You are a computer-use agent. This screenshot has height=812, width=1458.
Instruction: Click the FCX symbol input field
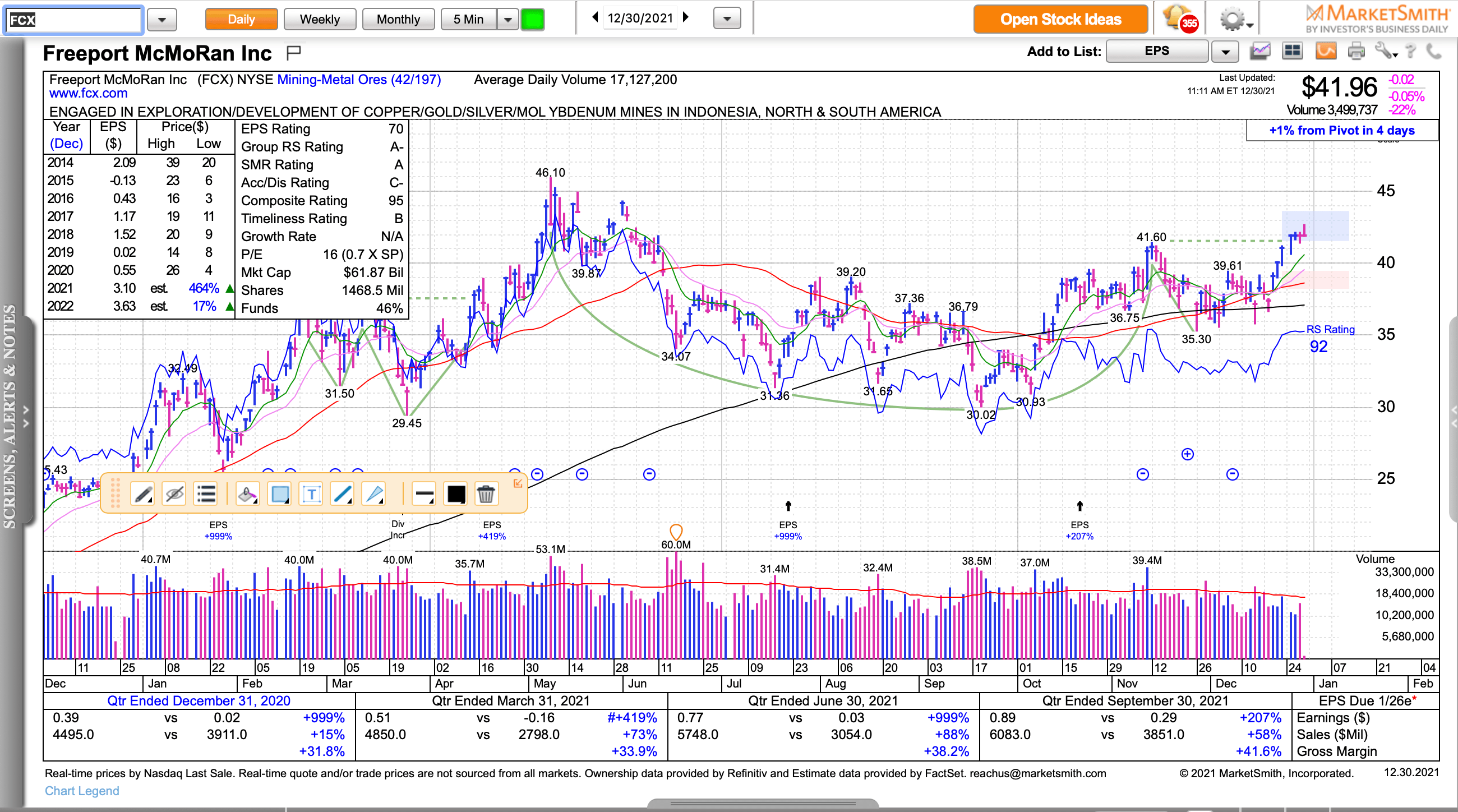pyautogui.click(x=73, y=20)
